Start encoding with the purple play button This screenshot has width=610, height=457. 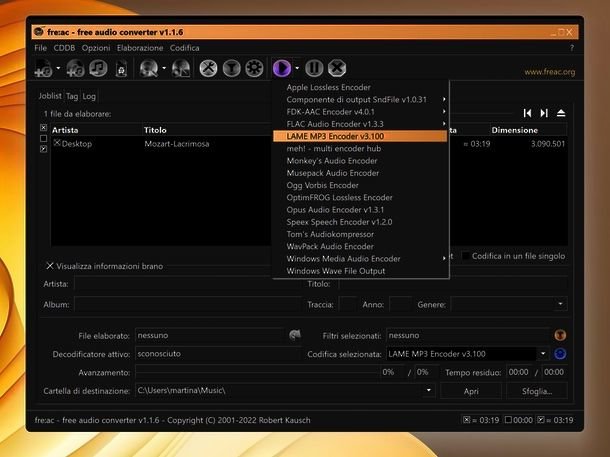point(282,68)
